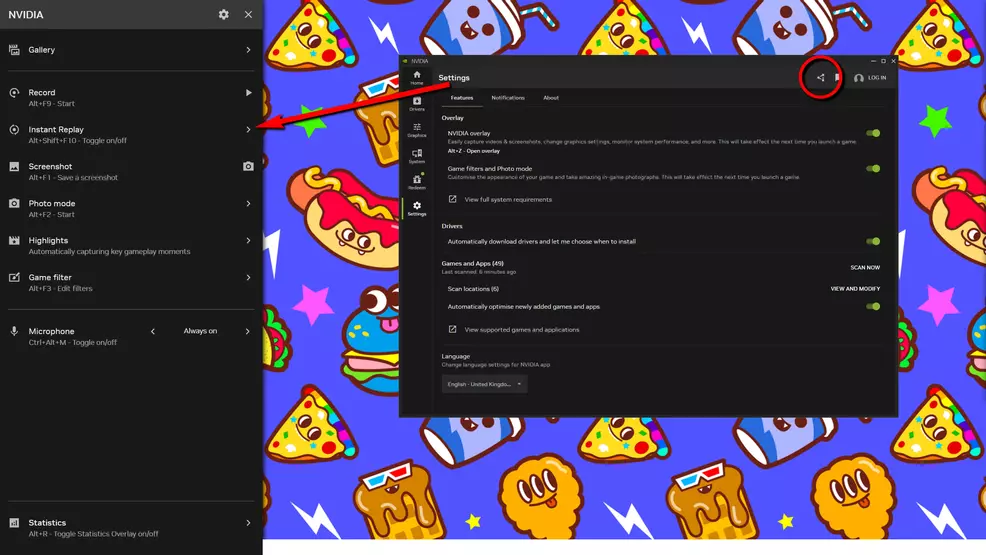Screen dimensions: 986x555
Task: Click the Photo mode camera icon
Action: pyautogui.click(x=14, y=204)
